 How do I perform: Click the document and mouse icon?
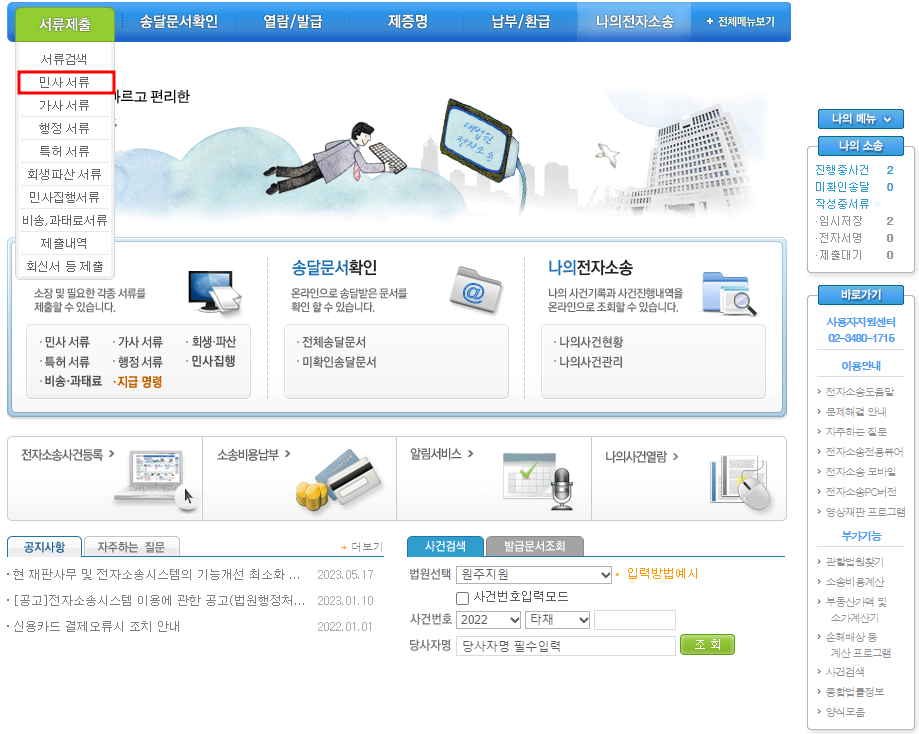(x=740, y=482)
